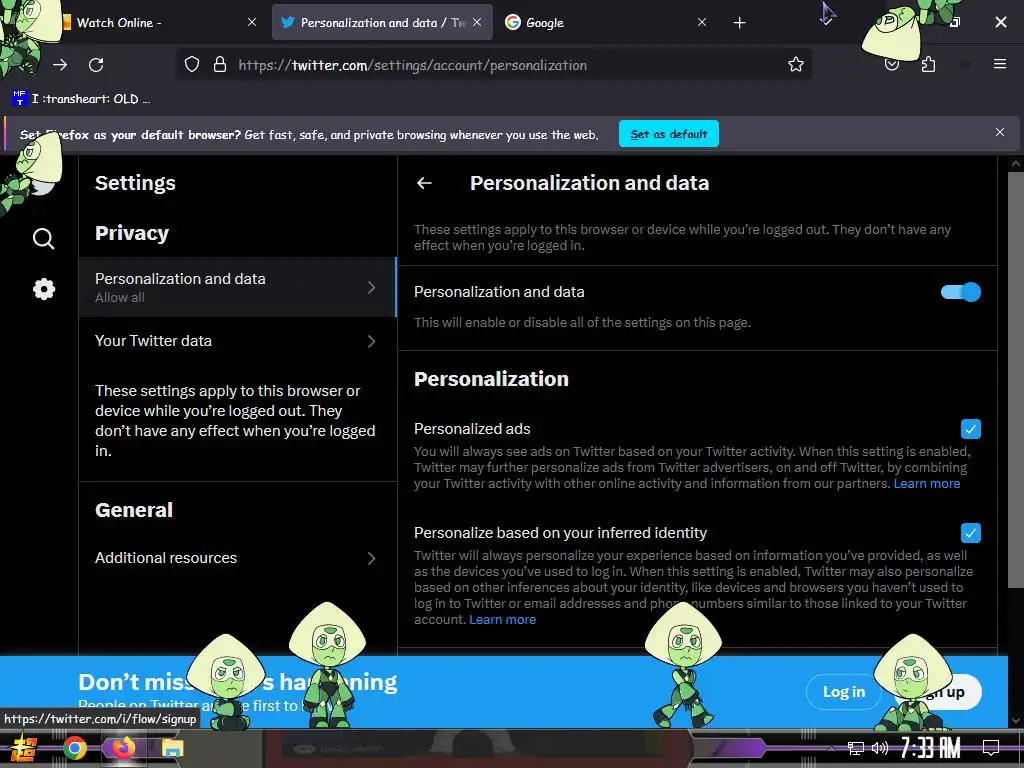
Task: Select the Personalization and data browser tab
Action: coord(382,22)
